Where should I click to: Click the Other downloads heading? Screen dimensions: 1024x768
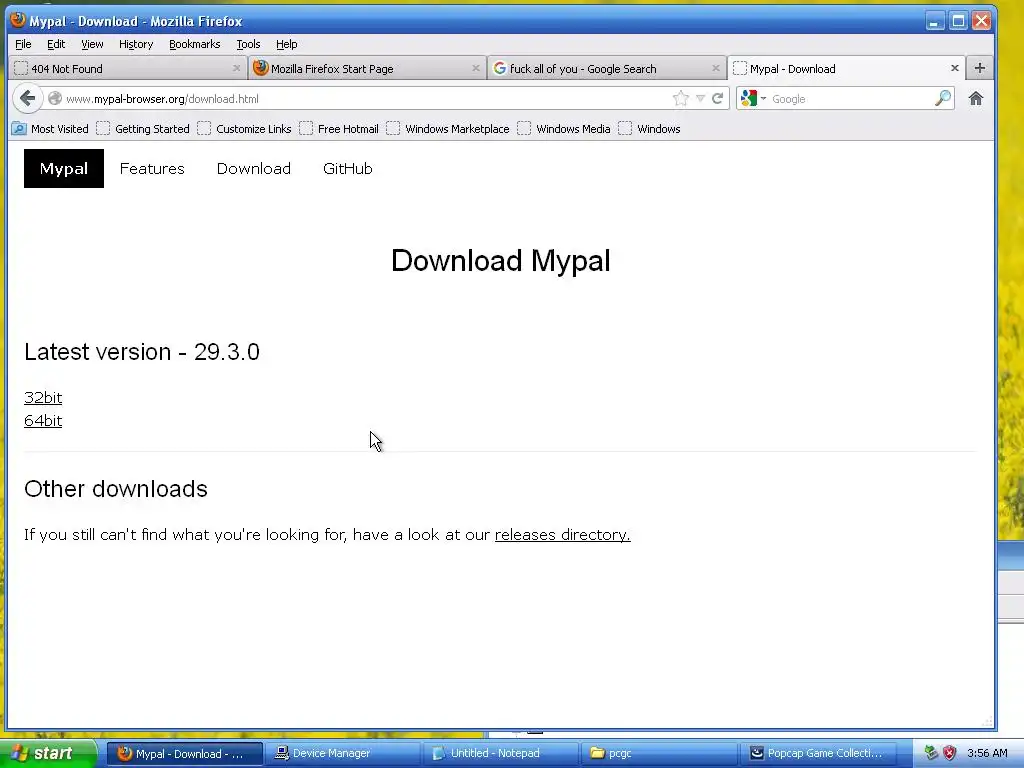pos(116,488)
